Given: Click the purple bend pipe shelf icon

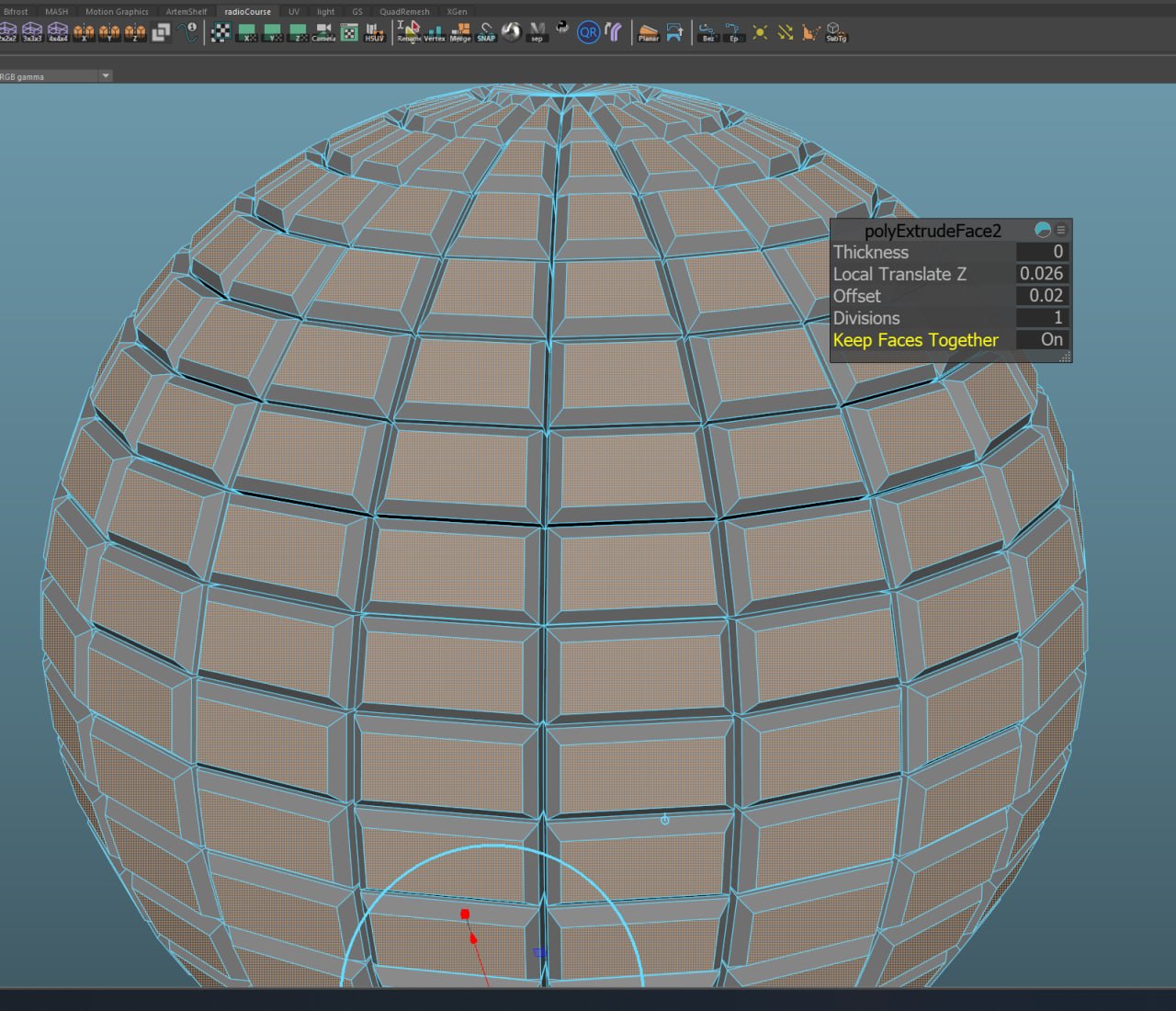Looking at the screenshot, I should [614, 32].
